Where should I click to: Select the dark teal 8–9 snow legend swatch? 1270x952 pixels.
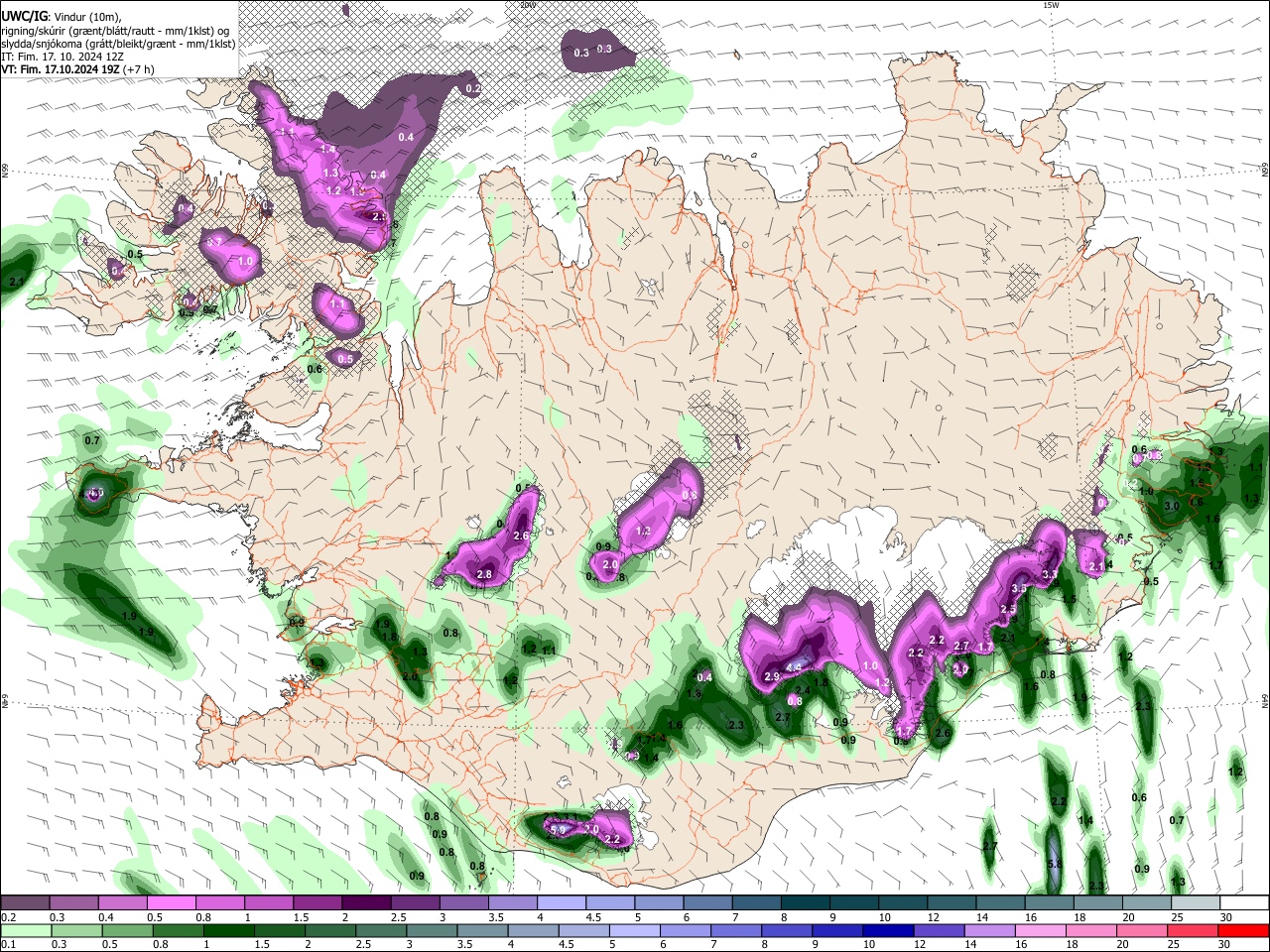point(806,903)
